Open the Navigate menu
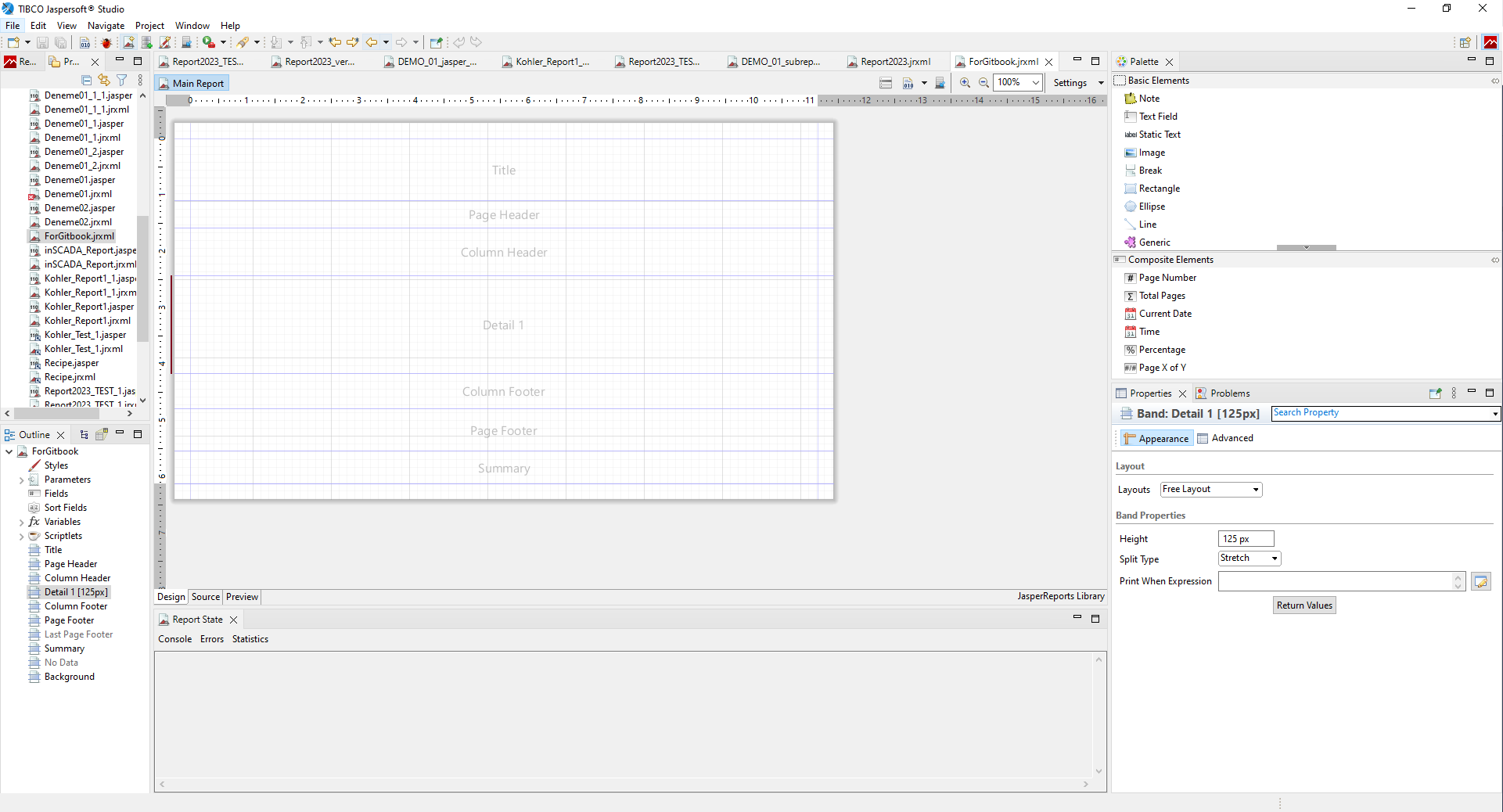The width and height of the screenshot is (1503, 812). (106, 26)
